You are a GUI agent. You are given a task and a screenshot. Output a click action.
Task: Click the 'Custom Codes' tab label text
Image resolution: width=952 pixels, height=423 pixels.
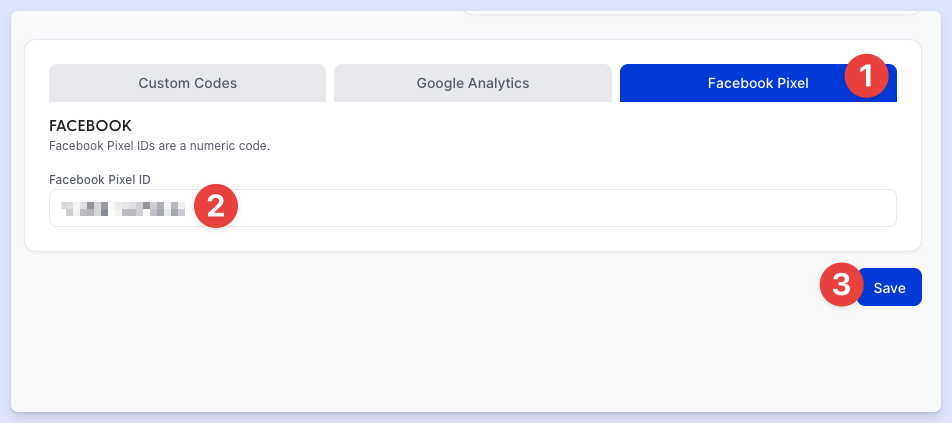[188, 83]
